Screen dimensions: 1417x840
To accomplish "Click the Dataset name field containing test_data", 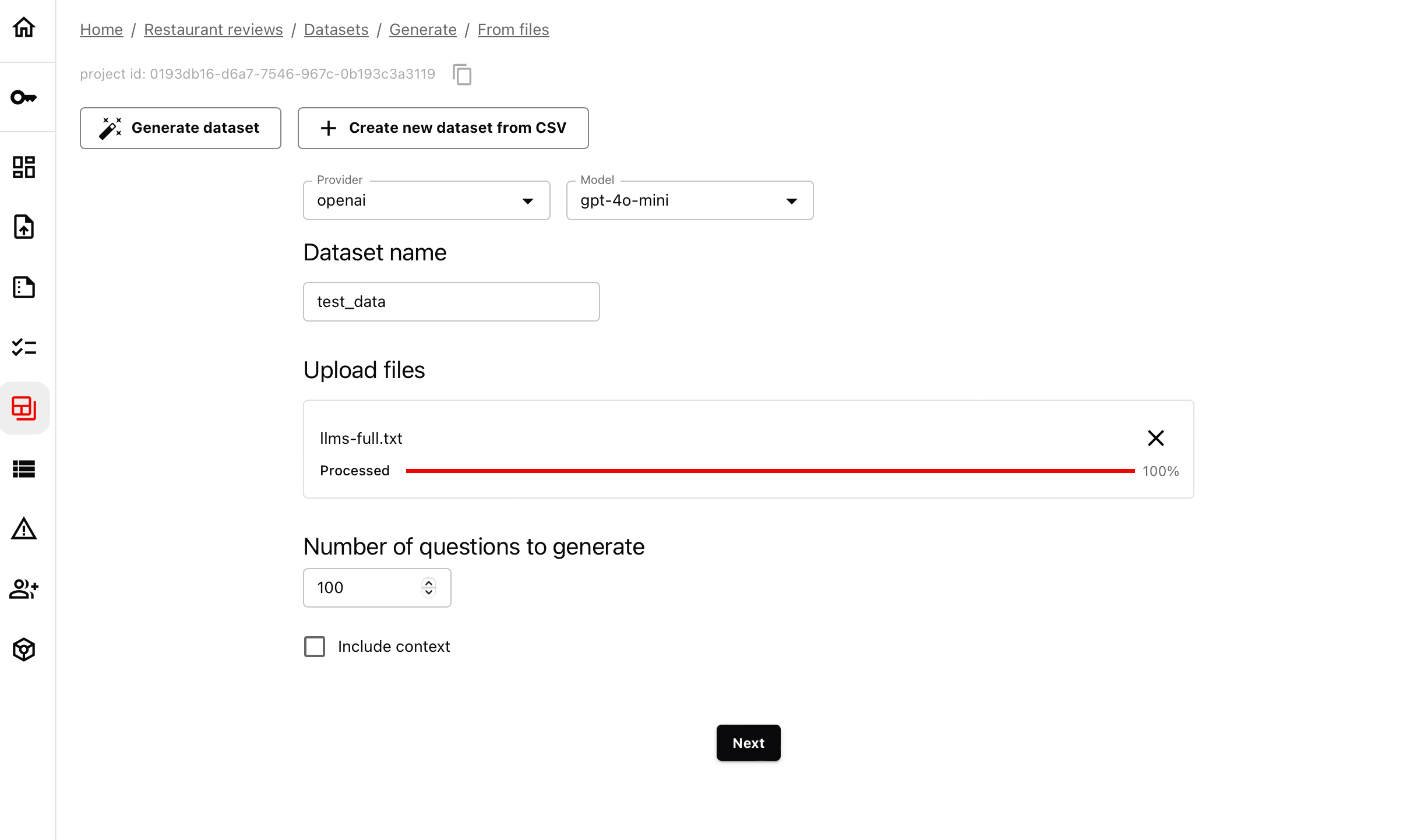I will 451,302.
